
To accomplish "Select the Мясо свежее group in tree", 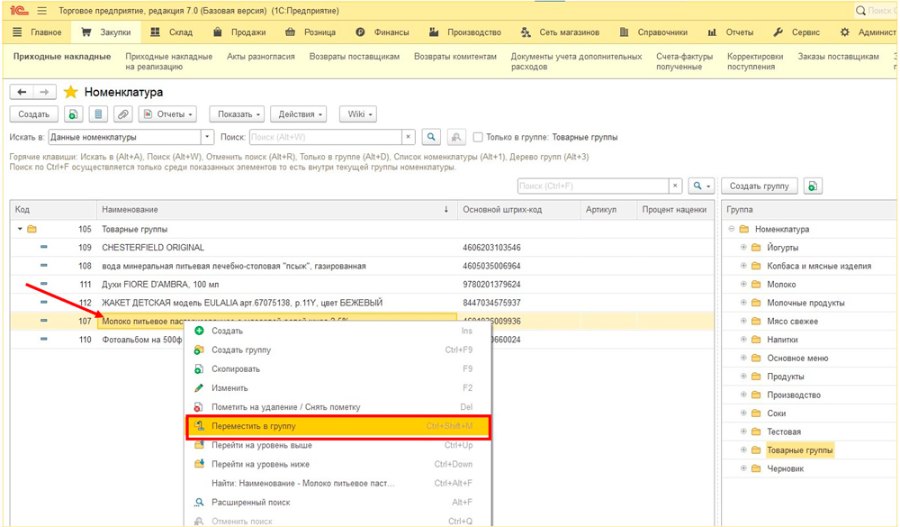I will click(x=792, y=321).
